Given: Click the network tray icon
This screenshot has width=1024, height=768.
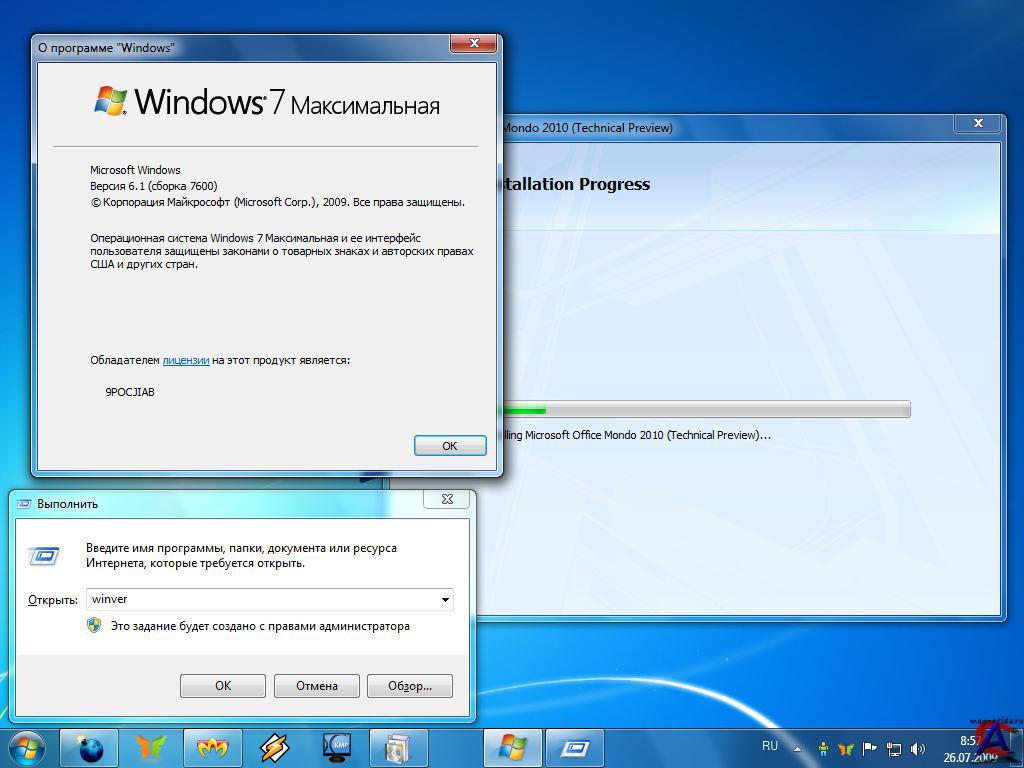Looking at the screenshot, I should (893, 748).
